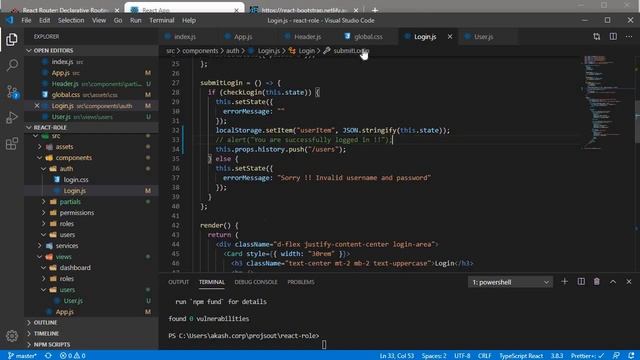This screenshot has width=640, height=360.
Task: Open the Explorer view in activity bar
Action: (x=12, y=40)
